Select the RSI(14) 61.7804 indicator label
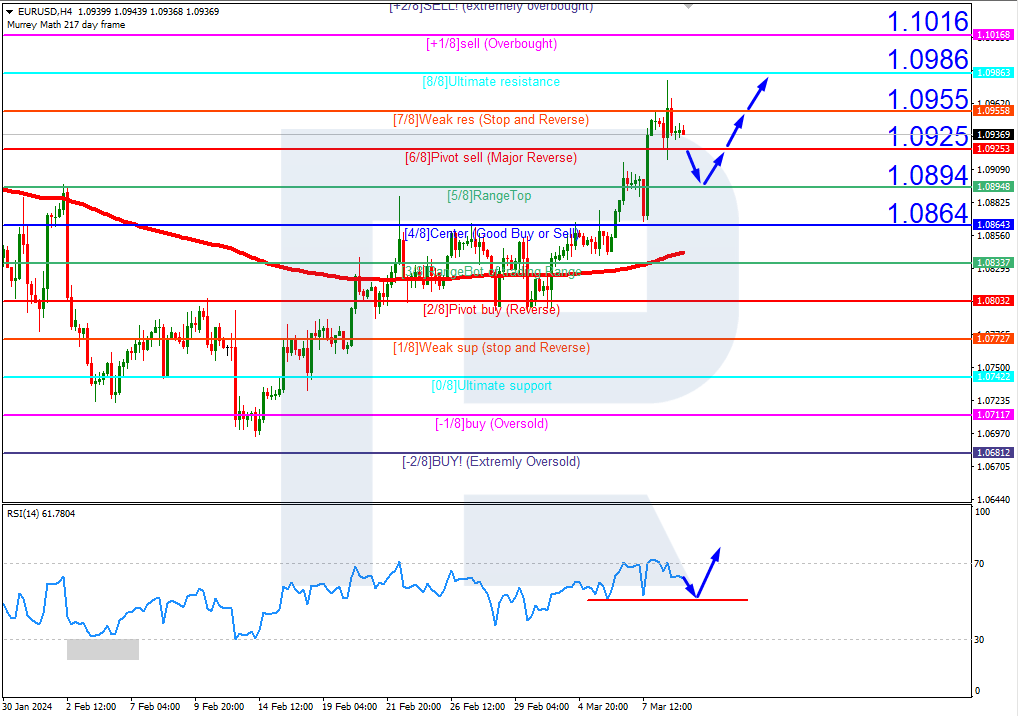Viewport: 1019px width, 716px height. (x=42, y=513)
